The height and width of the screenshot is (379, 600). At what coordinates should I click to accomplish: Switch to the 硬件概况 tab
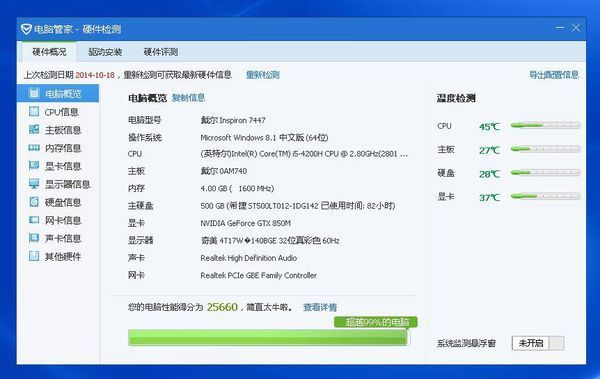(x=49, y=52)
